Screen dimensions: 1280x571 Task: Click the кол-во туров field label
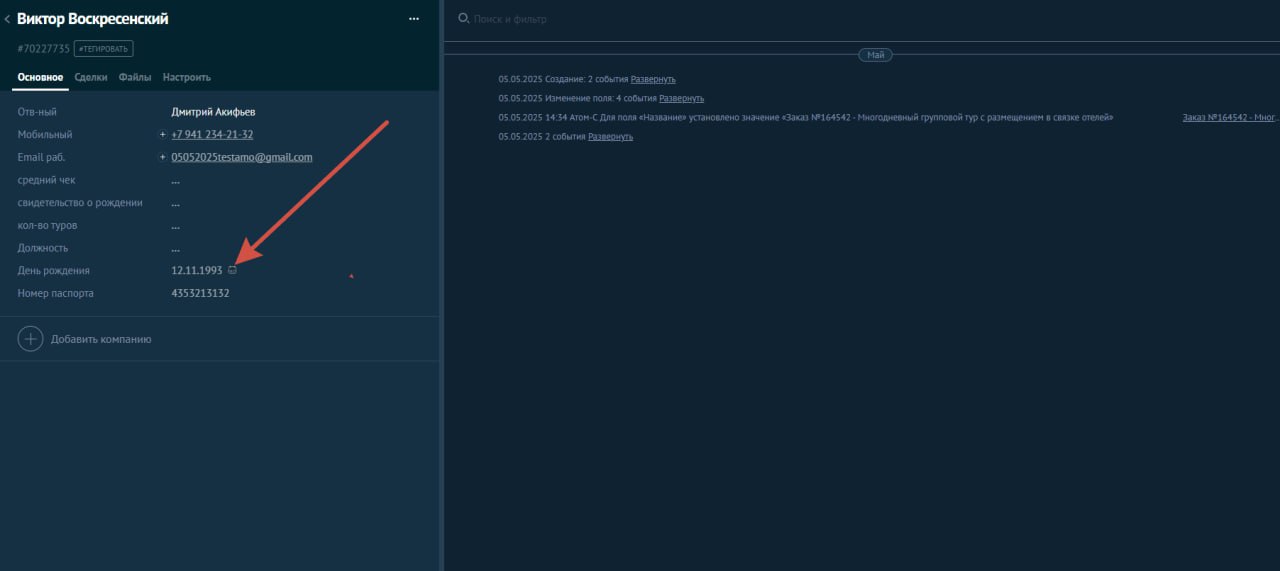point(47,225)
